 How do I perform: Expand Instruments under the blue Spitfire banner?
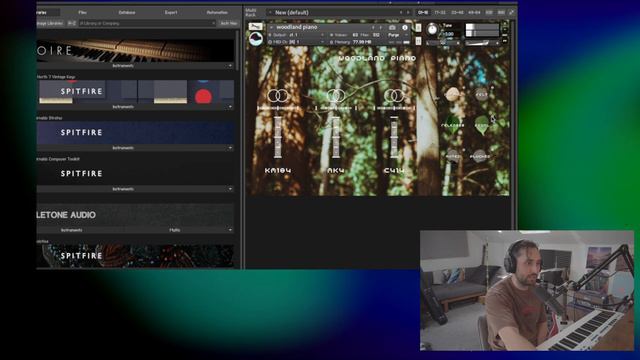tap(135, 148)
